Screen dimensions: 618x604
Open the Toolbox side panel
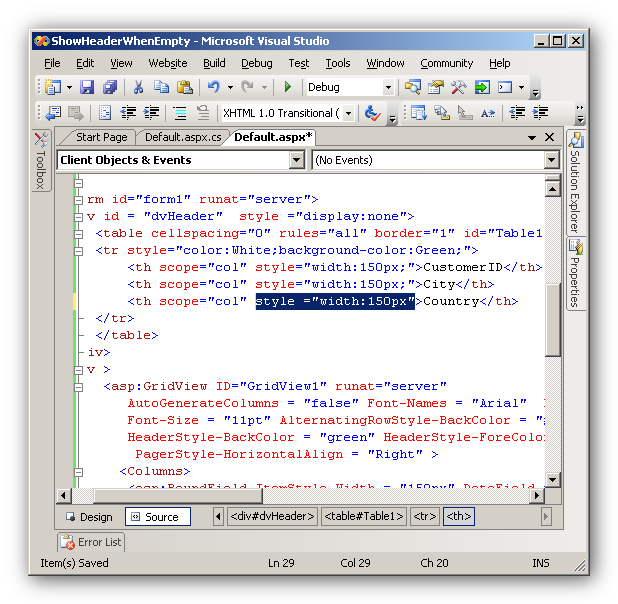coord(41,162)
